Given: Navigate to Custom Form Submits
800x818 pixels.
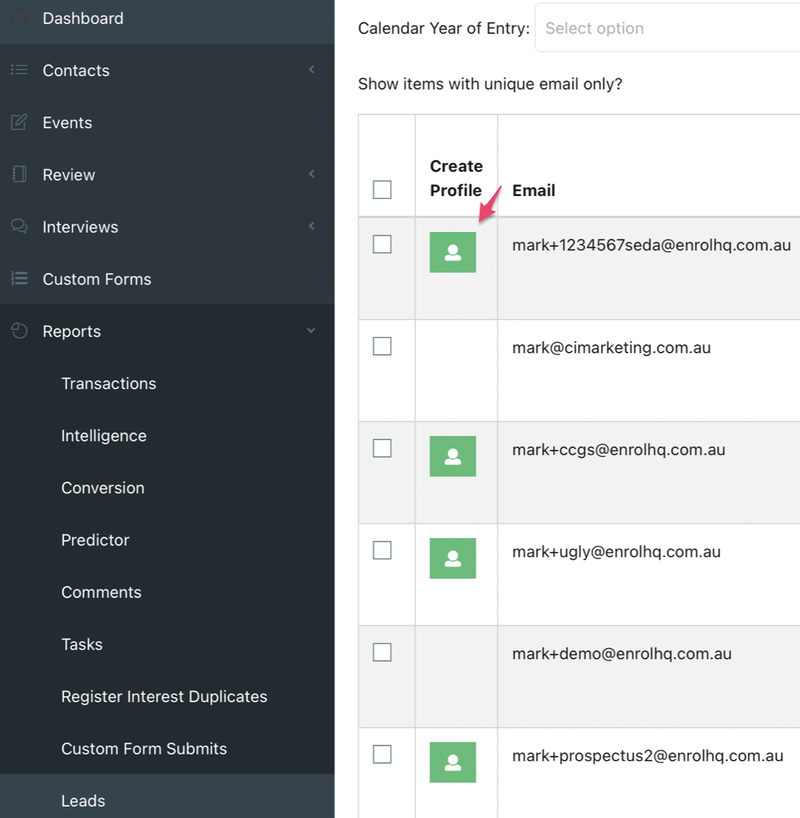Looking at the screenshot, I should (144, 749).
